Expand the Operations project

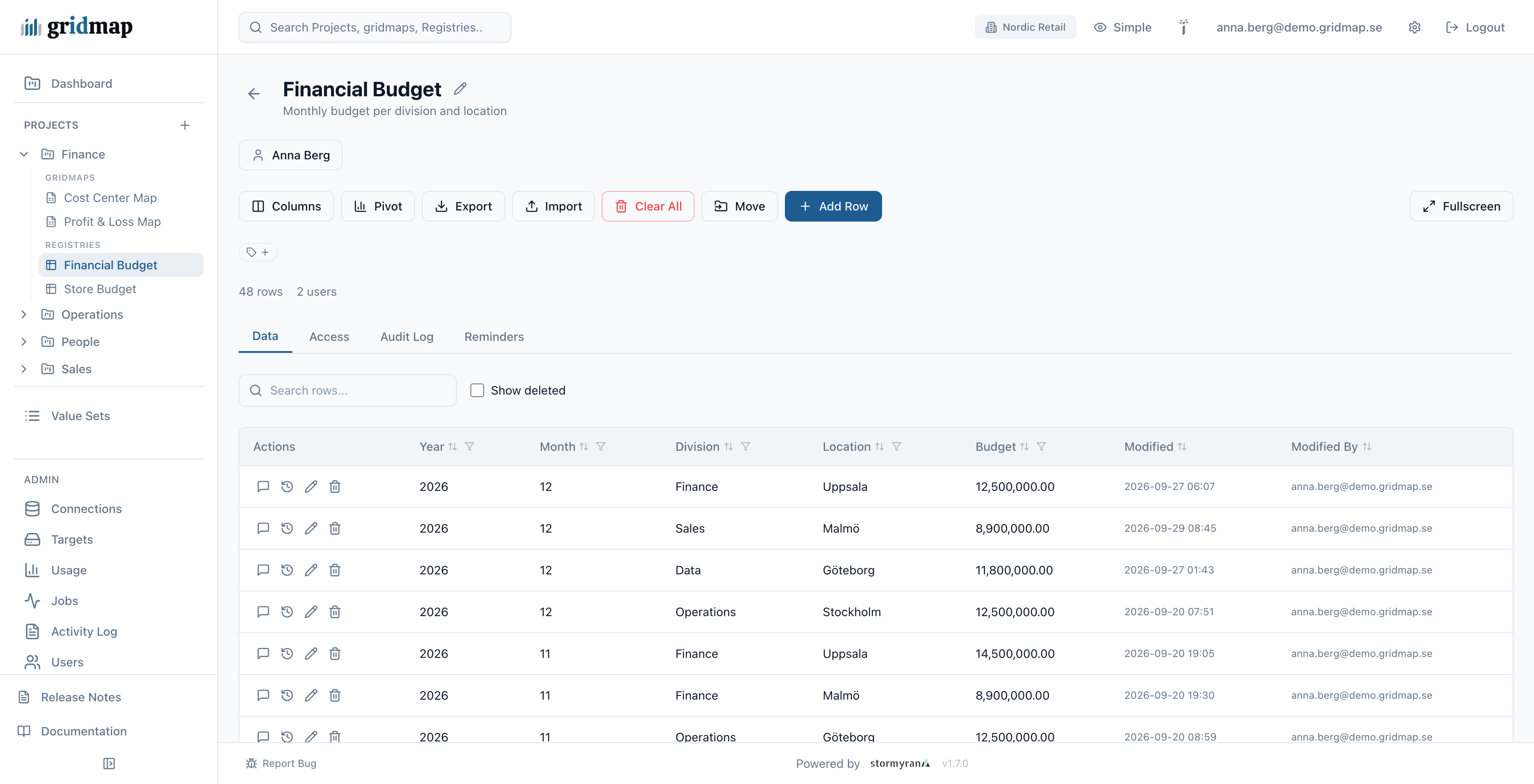tap(24, 314)
